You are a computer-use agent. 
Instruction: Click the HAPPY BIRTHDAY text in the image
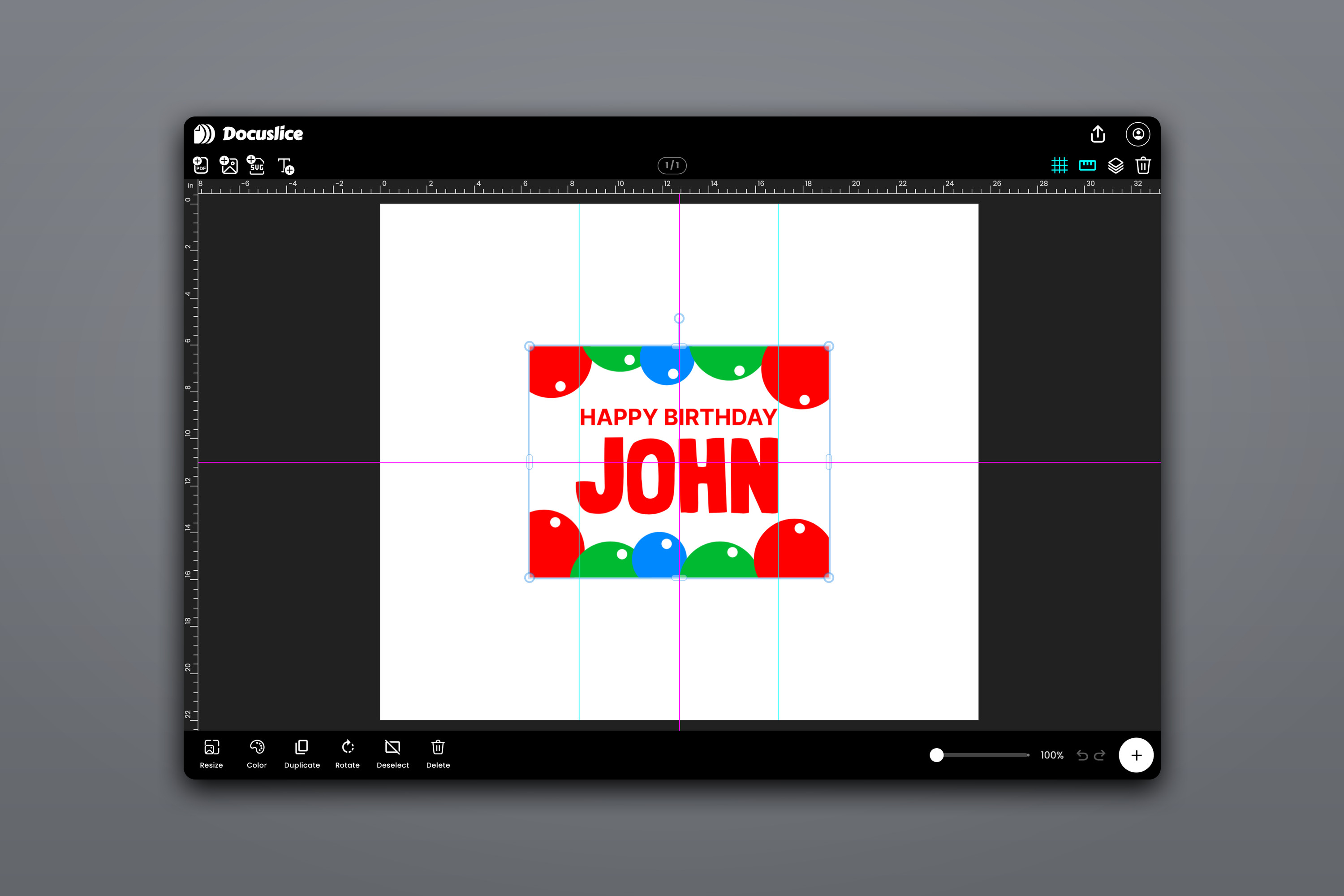click(678, 417)
